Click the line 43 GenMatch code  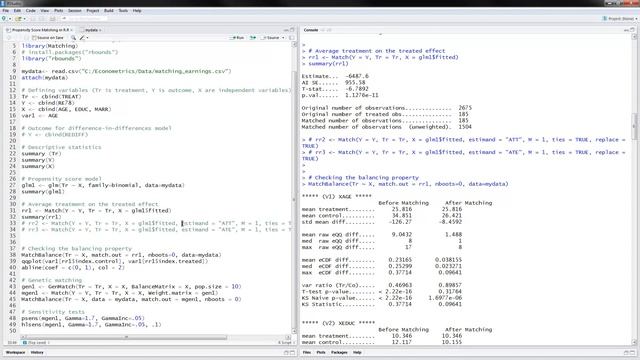pos(131,287)
